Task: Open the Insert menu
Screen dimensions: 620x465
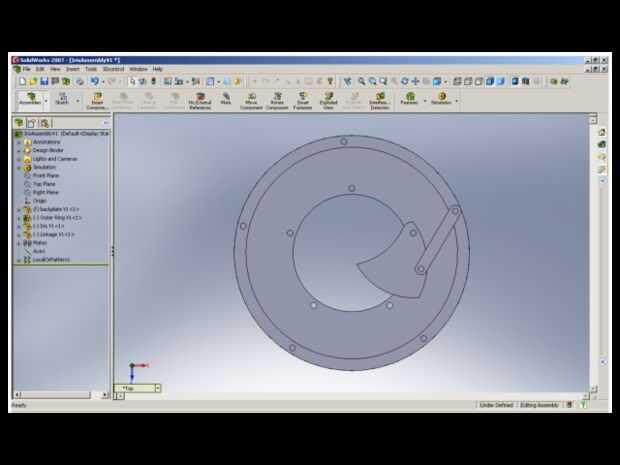Action: (72, 69)
